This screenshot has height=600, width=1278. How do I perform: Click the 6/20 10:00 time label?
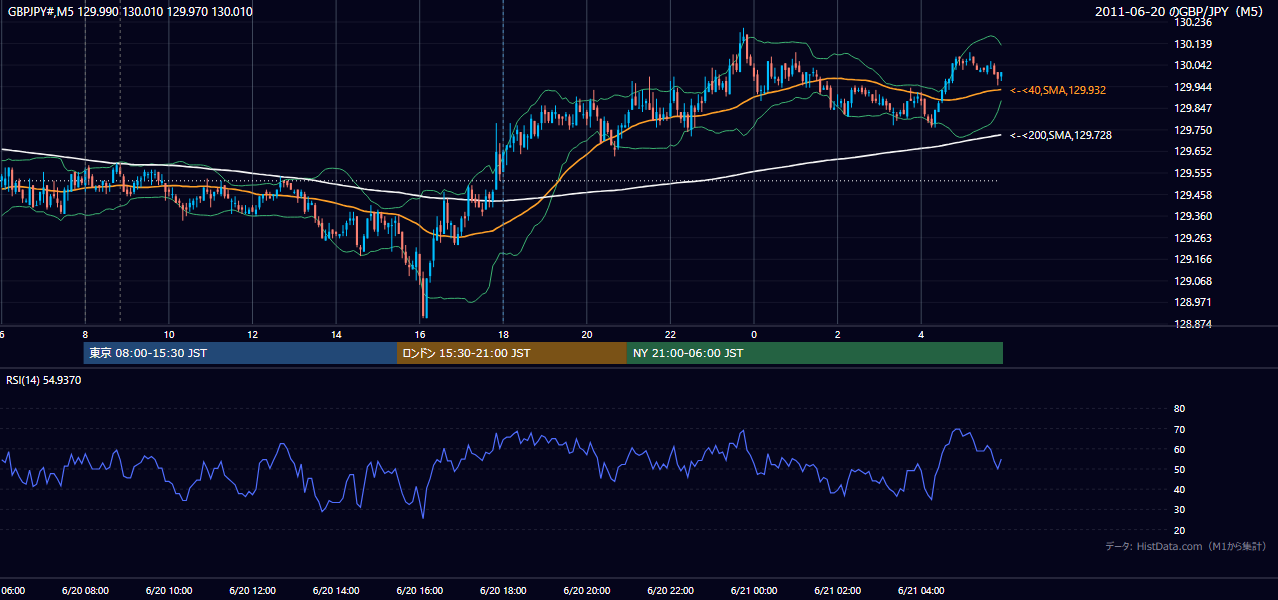pos(168,591)
